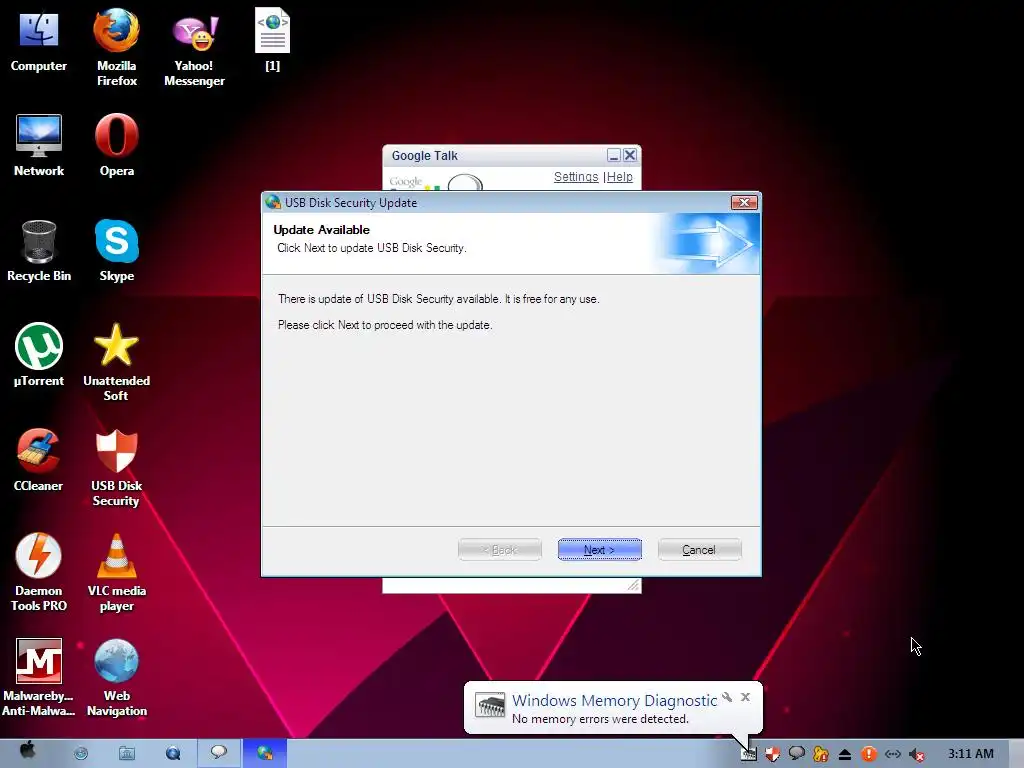Open the Web Navigation globe icon
This screenshot has height=768, width=1024.
[116, 678]
